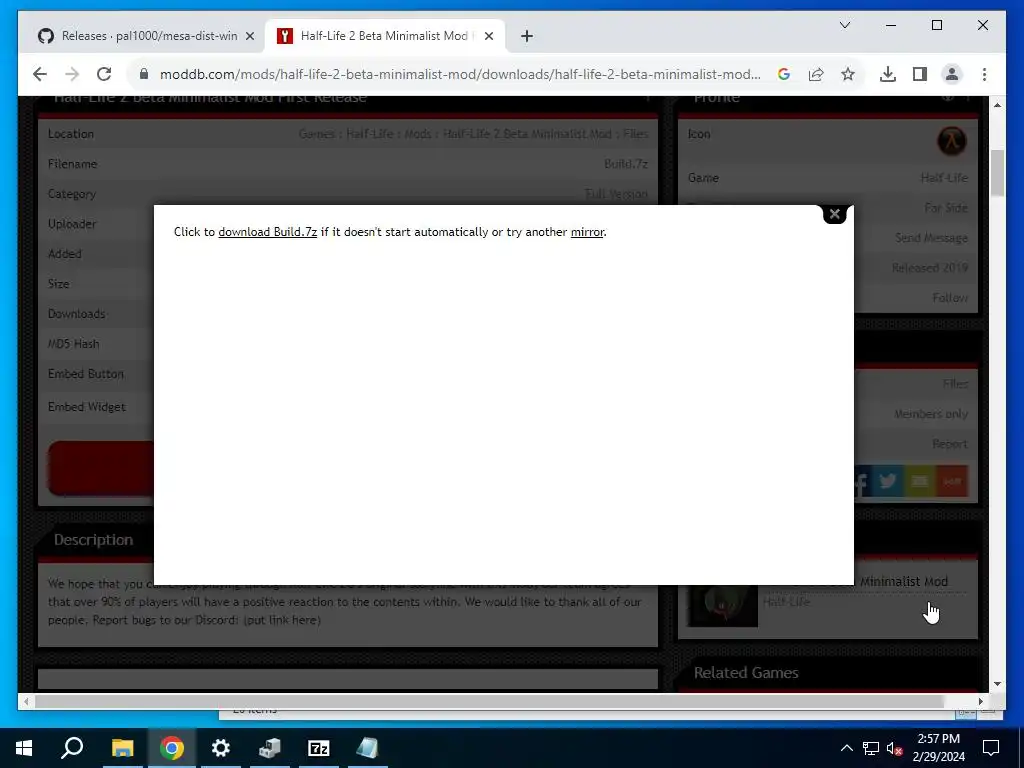Open the Windows Start menu
The image size is (1024, 768).
pyautogui.click(x=24, y=748)
